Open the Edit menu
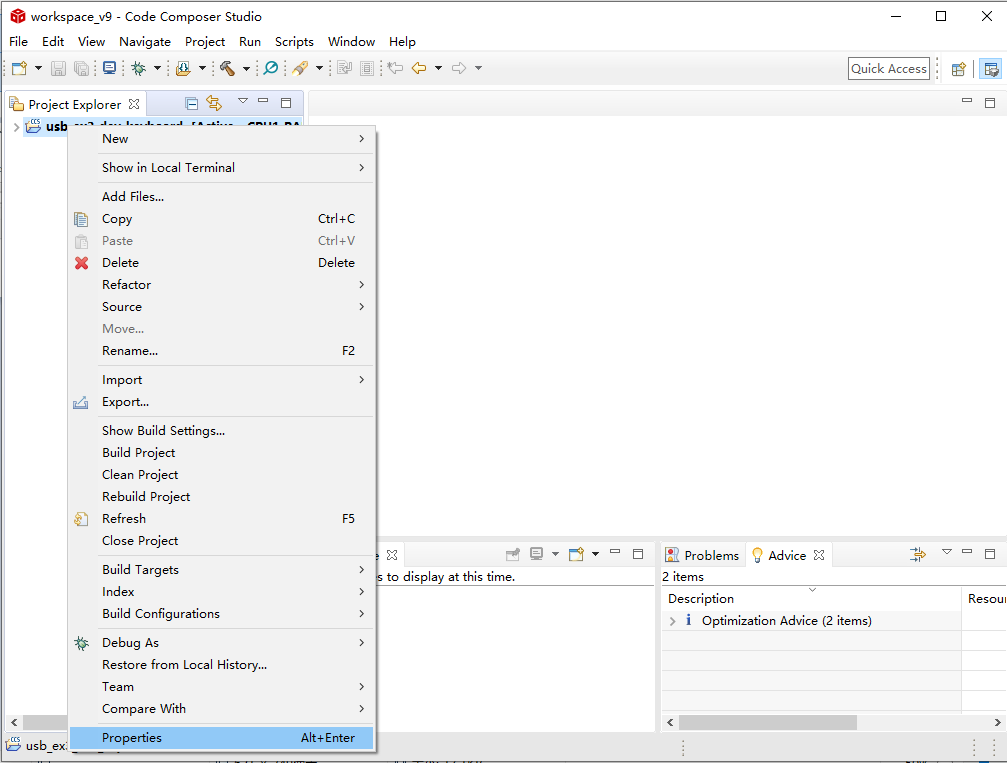The height and width of the screenshot is (763, 1007). point(53,42)
